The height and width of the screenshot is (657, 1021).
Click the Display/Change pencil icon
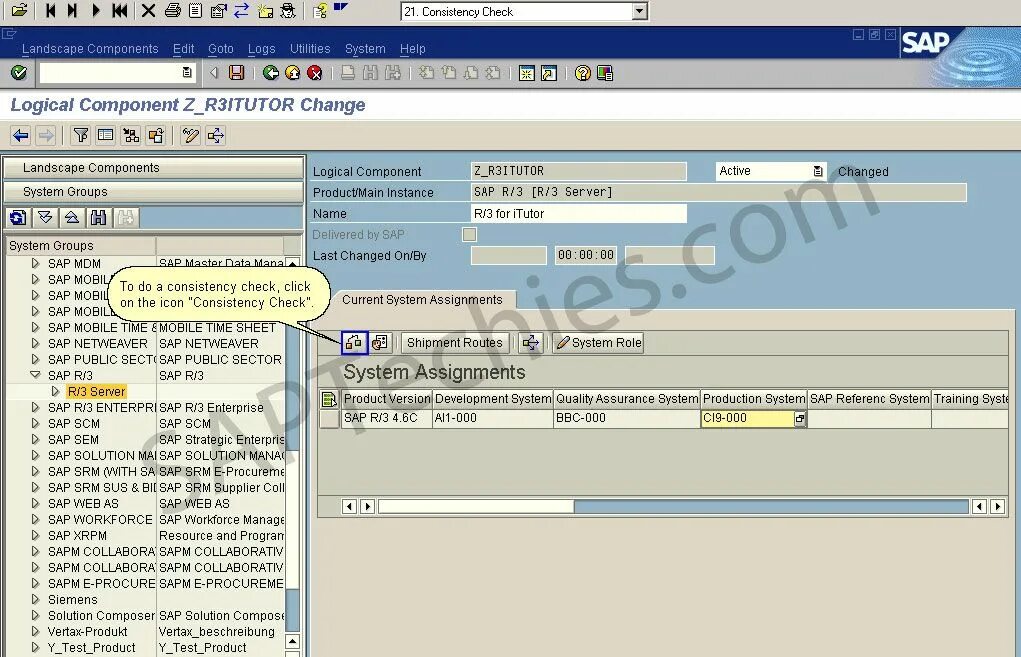190,135
